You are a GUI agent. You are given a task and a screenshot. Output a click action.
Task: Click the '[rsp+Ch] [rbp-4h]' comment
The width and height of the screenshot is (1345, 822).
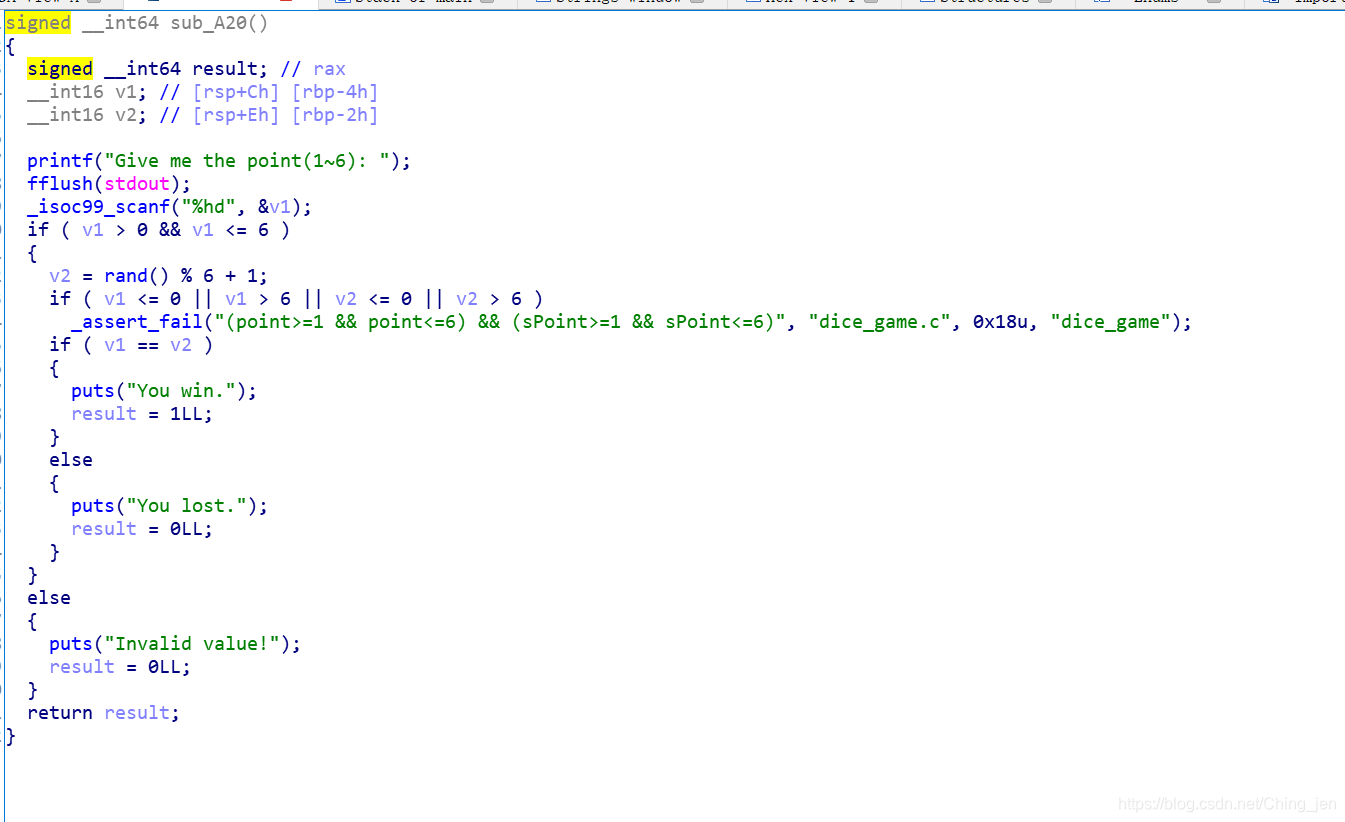tap(286, 92)
